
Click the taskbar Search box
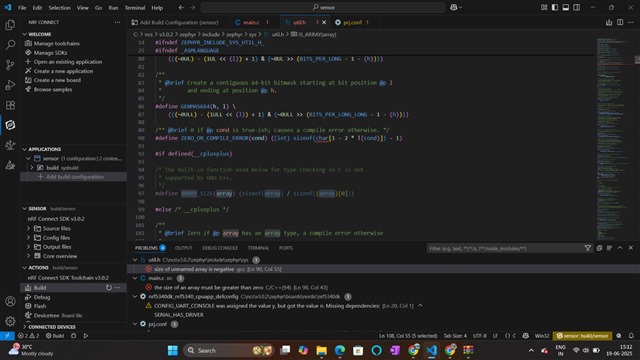click(229, 350)
